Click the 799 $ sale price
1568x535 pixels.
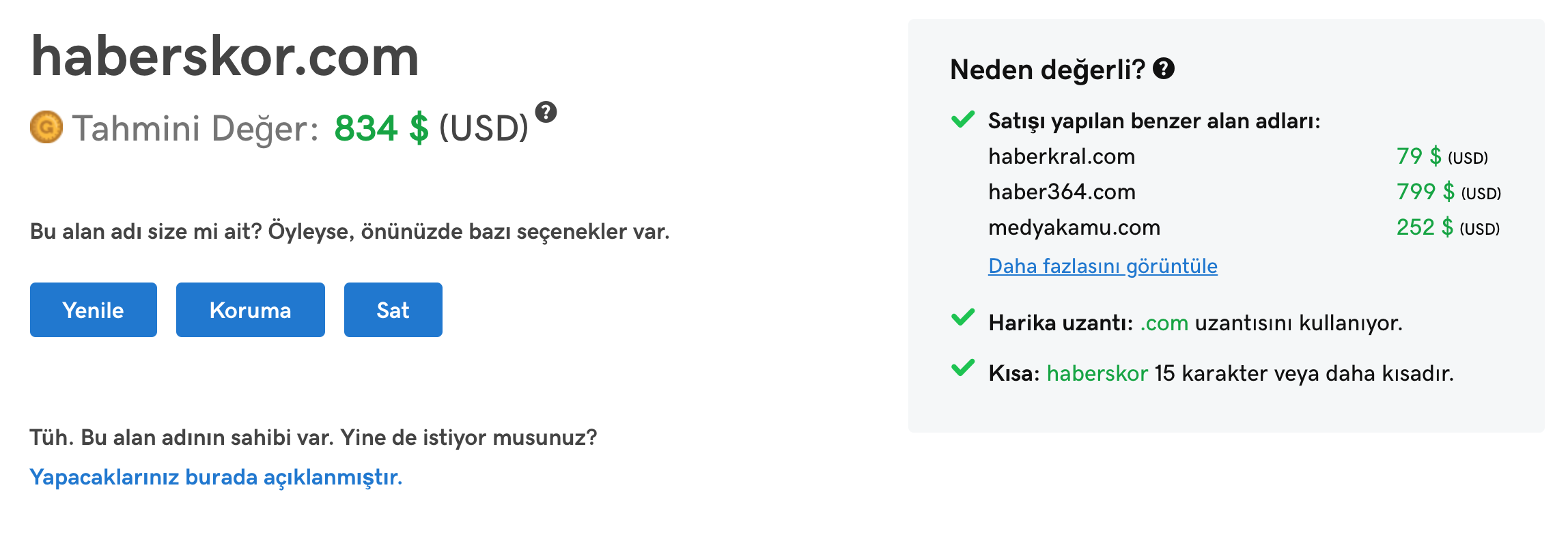click(1426, 192)
